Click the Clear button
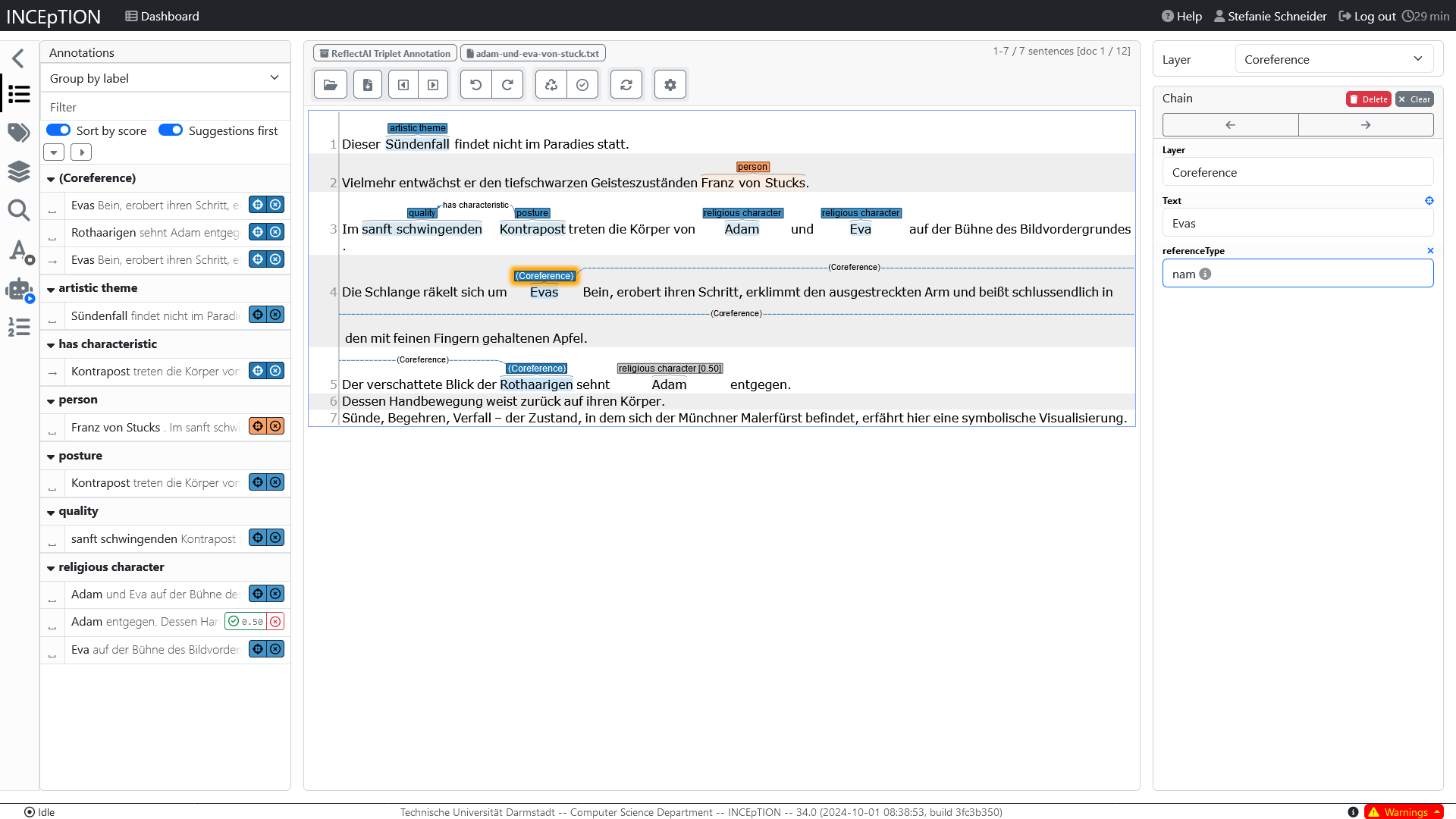Viewport: 1456px width, 819px height. 1414,99
